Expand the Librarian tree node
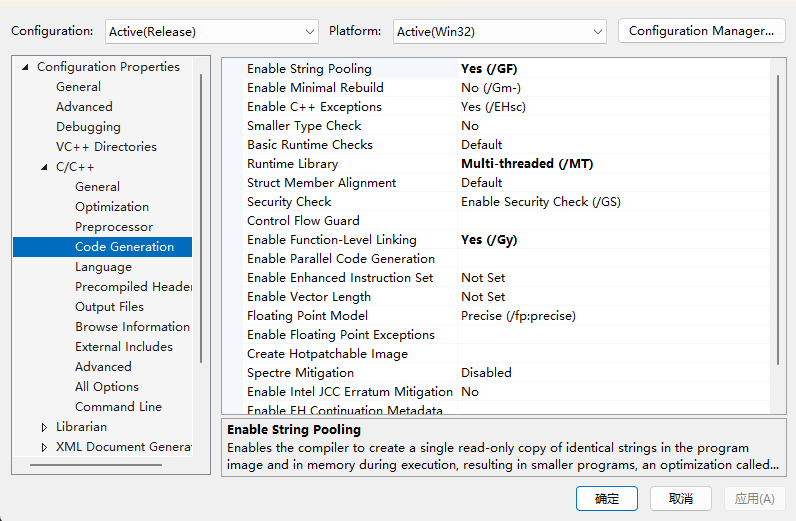The height and width of the screenshot is (521, 796). pyautogui.click(x=44, y=427)
